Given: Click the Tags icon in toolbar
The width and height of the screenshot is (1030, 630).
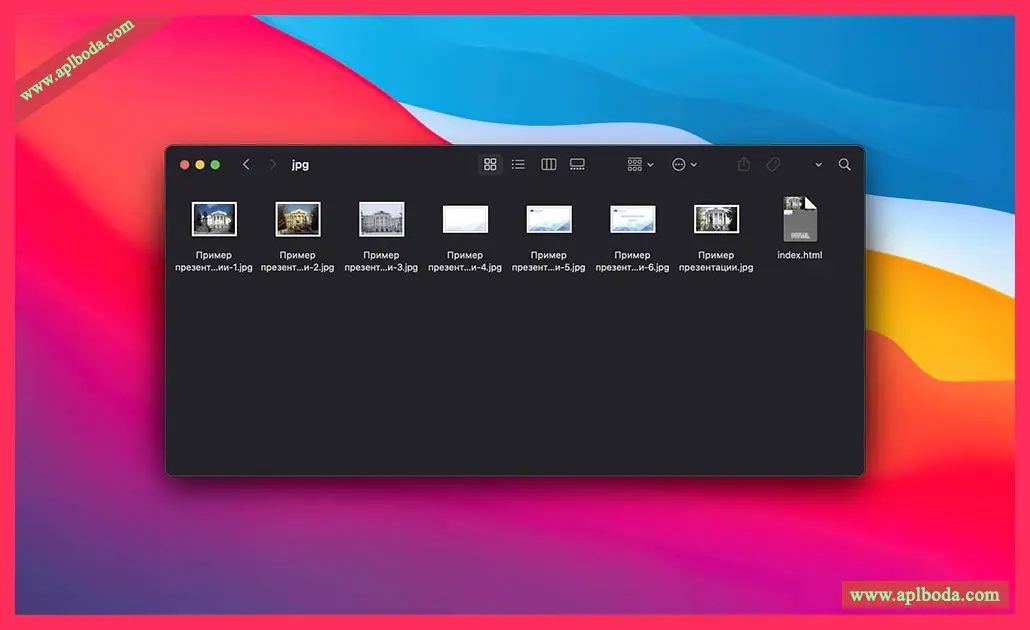Looking at the screenshot, I should tap(773, 165).
